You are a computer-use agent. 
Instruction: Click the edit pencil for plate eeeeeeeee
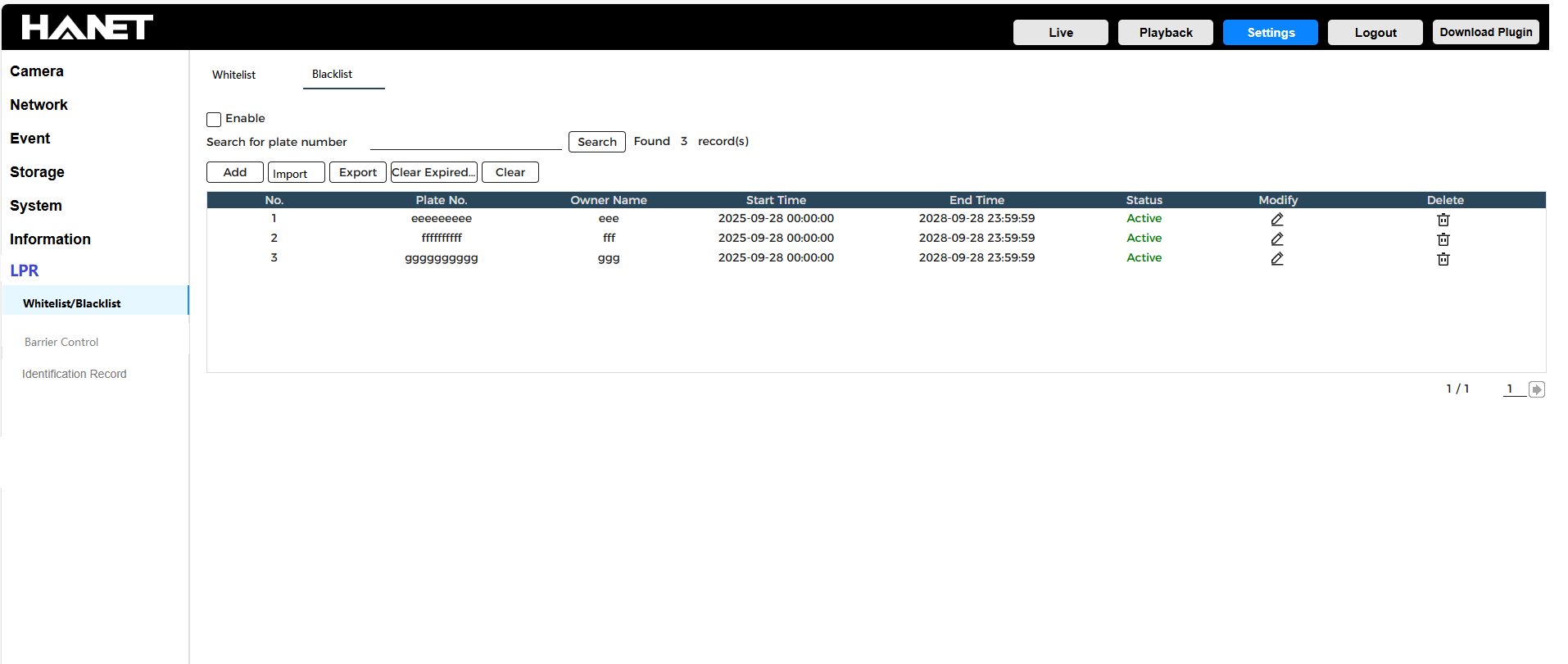pos(1277,220)
